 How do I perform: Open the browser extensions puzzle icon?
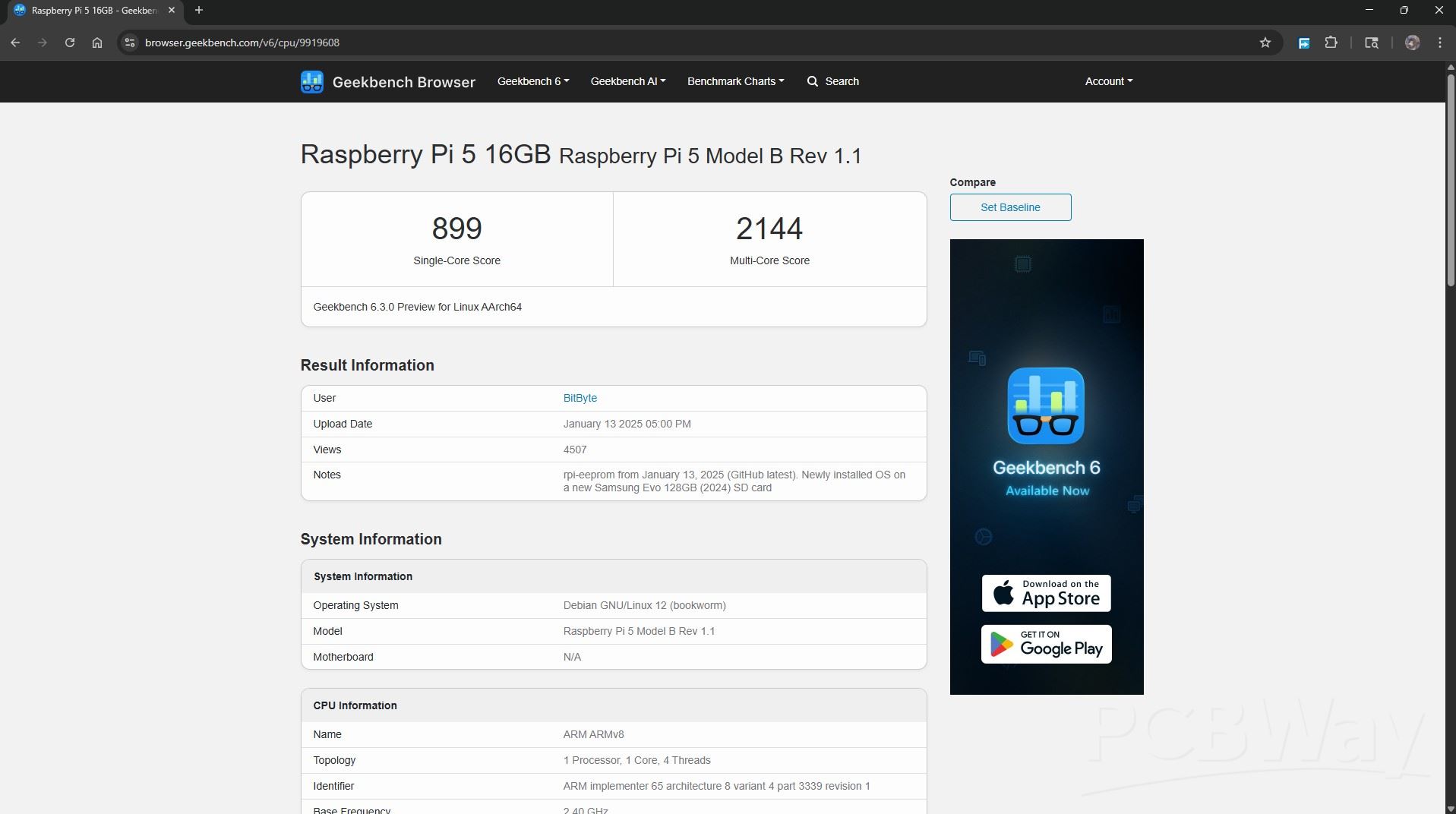(1331, 43)
